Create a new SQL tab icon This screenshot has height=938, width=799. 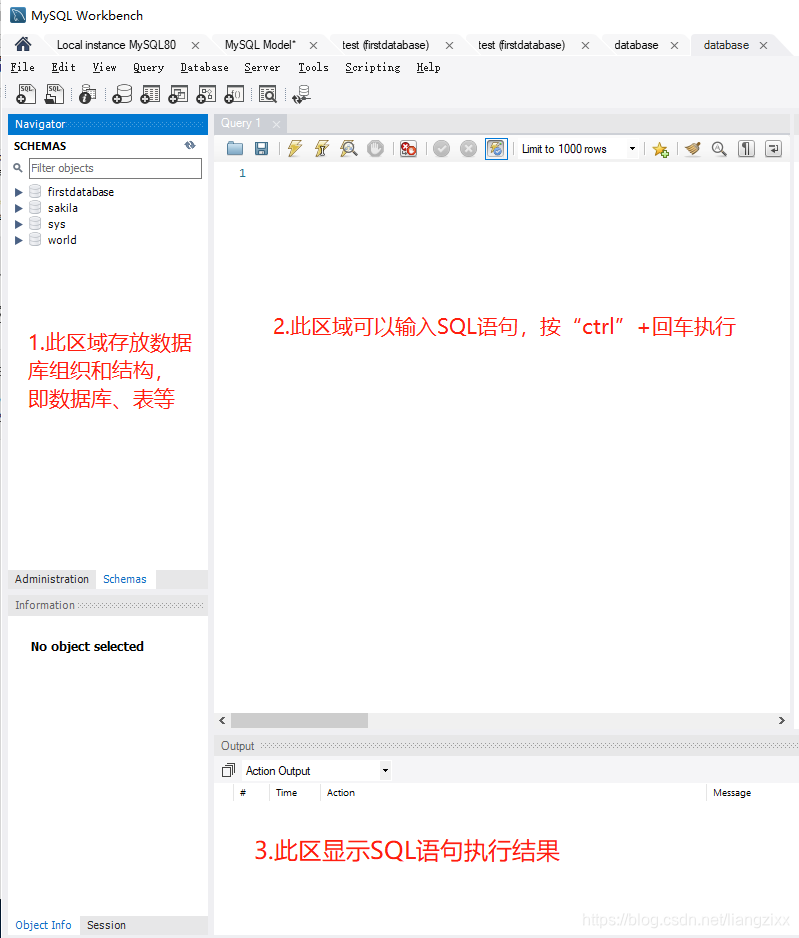pyautogui.click(x=26, y=94)
